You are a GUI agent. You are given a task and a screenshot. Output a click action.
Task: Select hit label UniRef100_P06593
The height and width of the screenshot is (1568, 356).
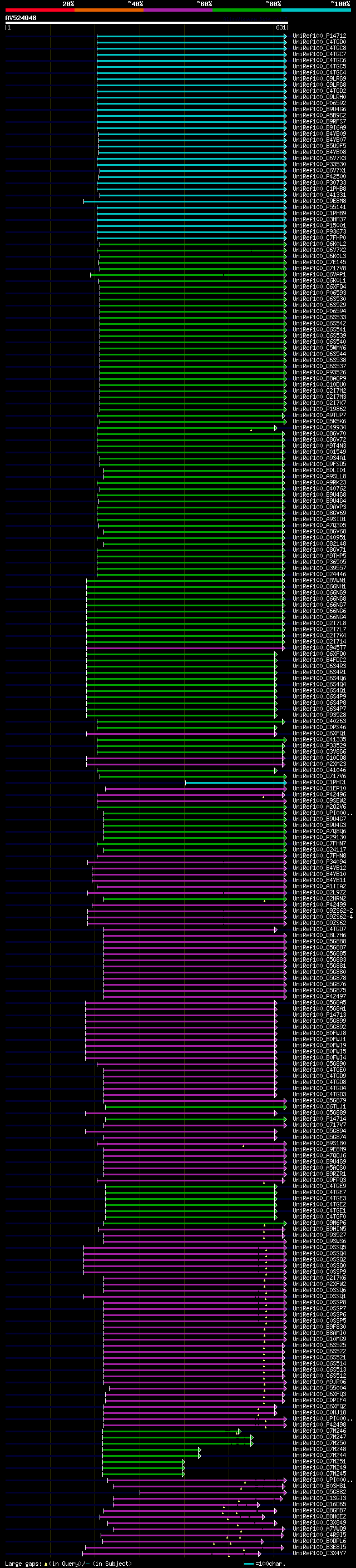(x=319, y=293)
